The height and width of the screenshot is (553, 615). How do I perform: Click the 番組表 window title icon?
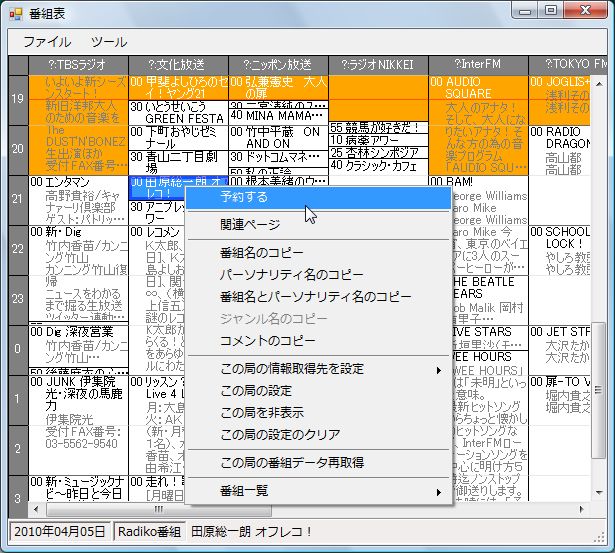pyautogui.click(x=16, y=15)
